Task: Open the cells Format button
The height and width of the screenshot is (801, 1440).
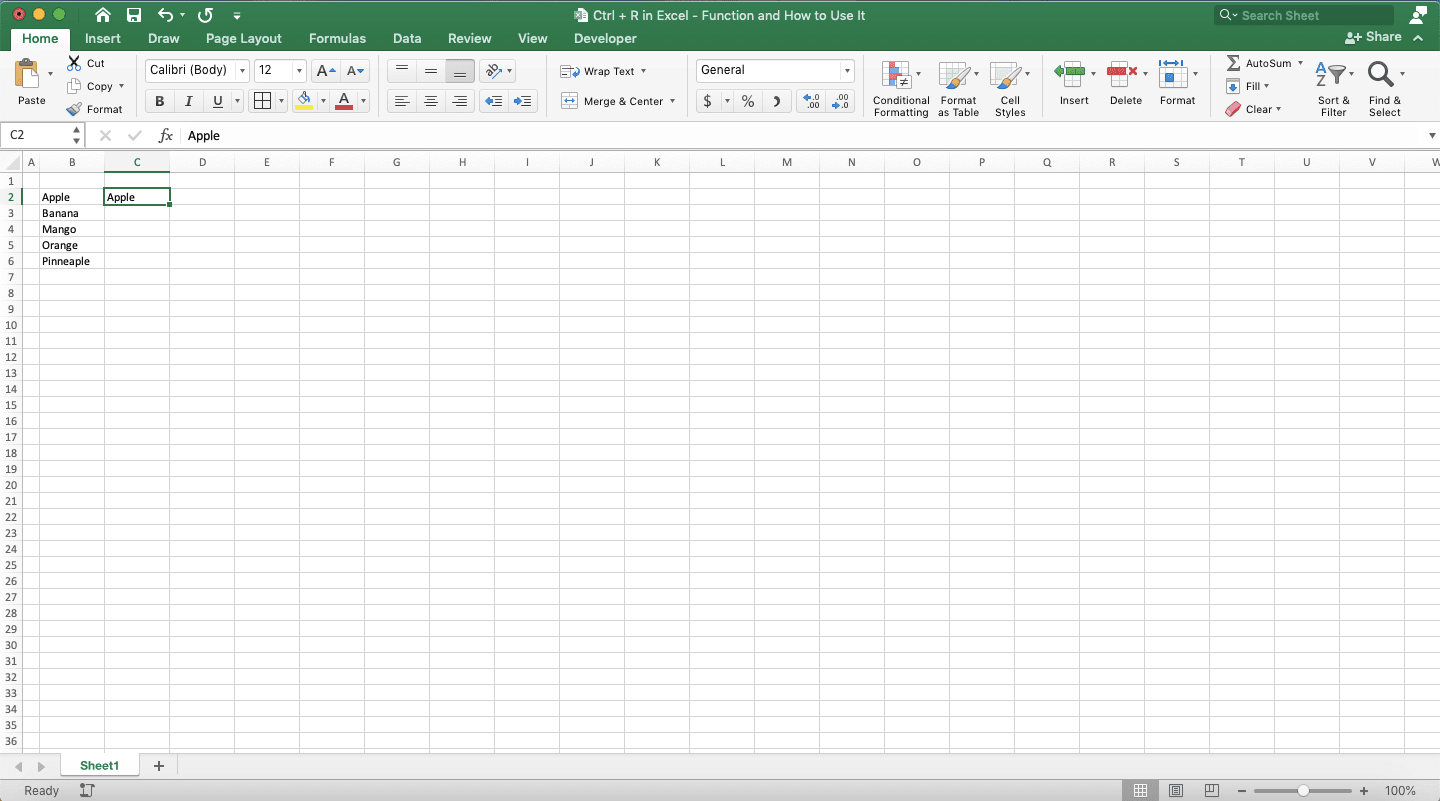Action: pos(1178,82)
